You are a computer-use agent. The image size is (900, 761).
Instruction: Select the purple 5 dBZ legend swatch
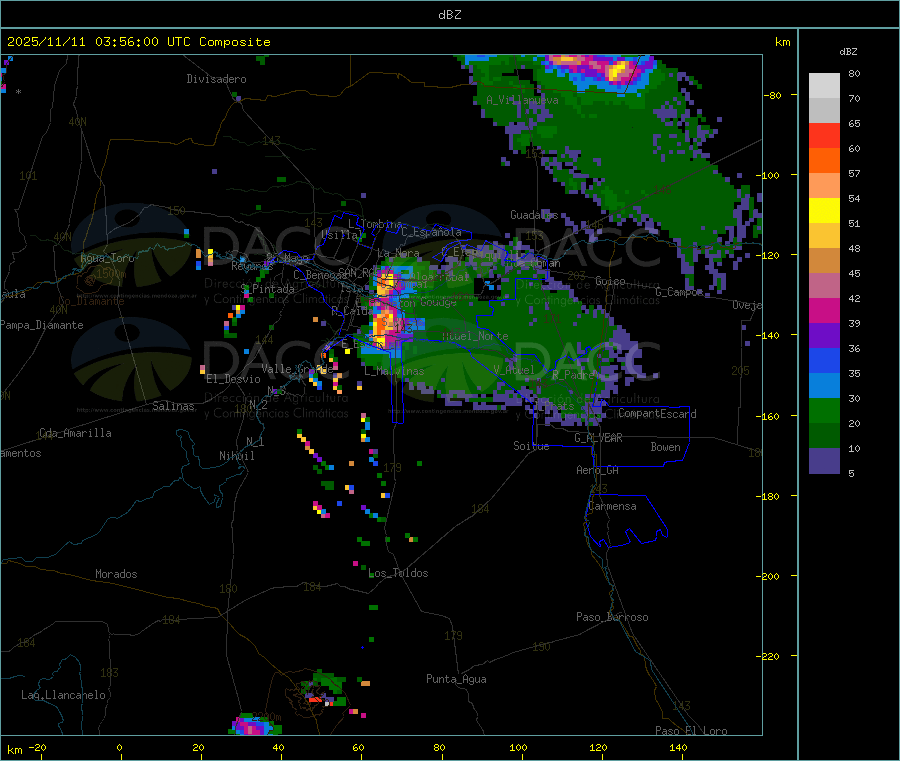pyautogui.click(x=824, y=461)
